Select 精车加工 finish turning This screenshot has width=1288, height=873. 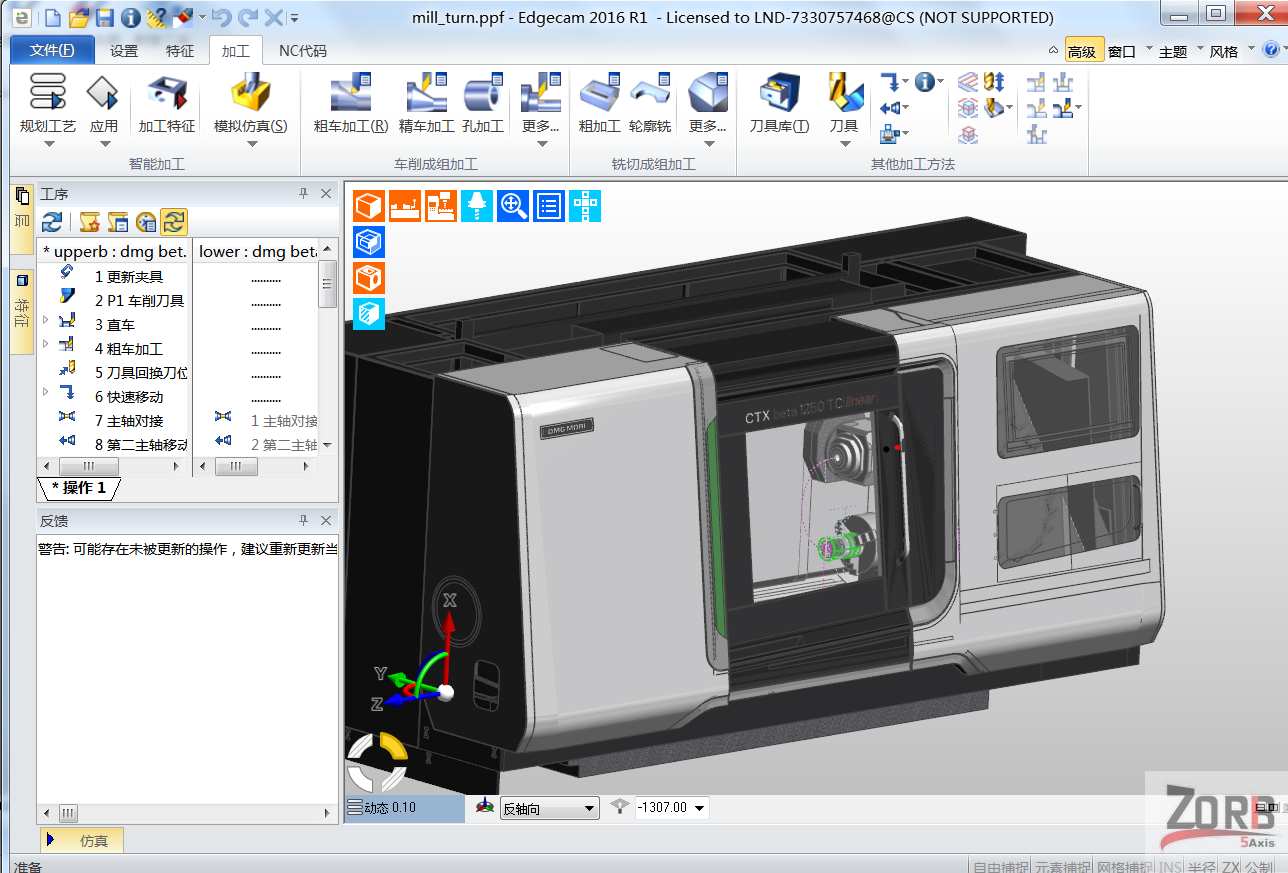426,104
